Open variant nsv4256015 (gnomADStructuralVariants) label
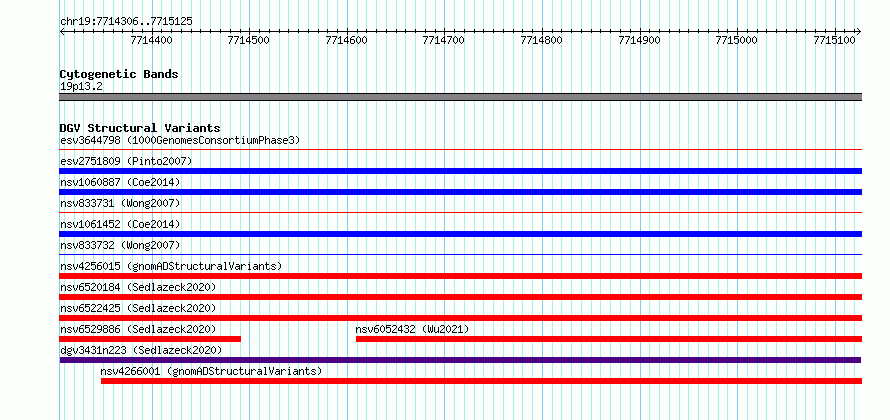 (171, 266)
